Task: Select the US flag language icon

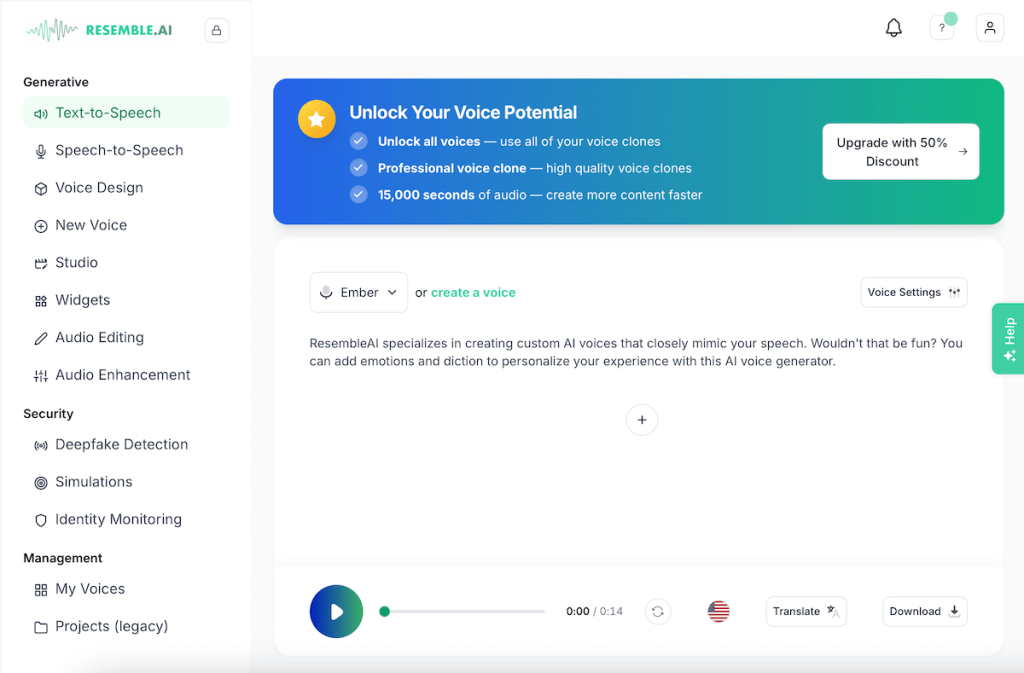Action: (x=718, y=612)
